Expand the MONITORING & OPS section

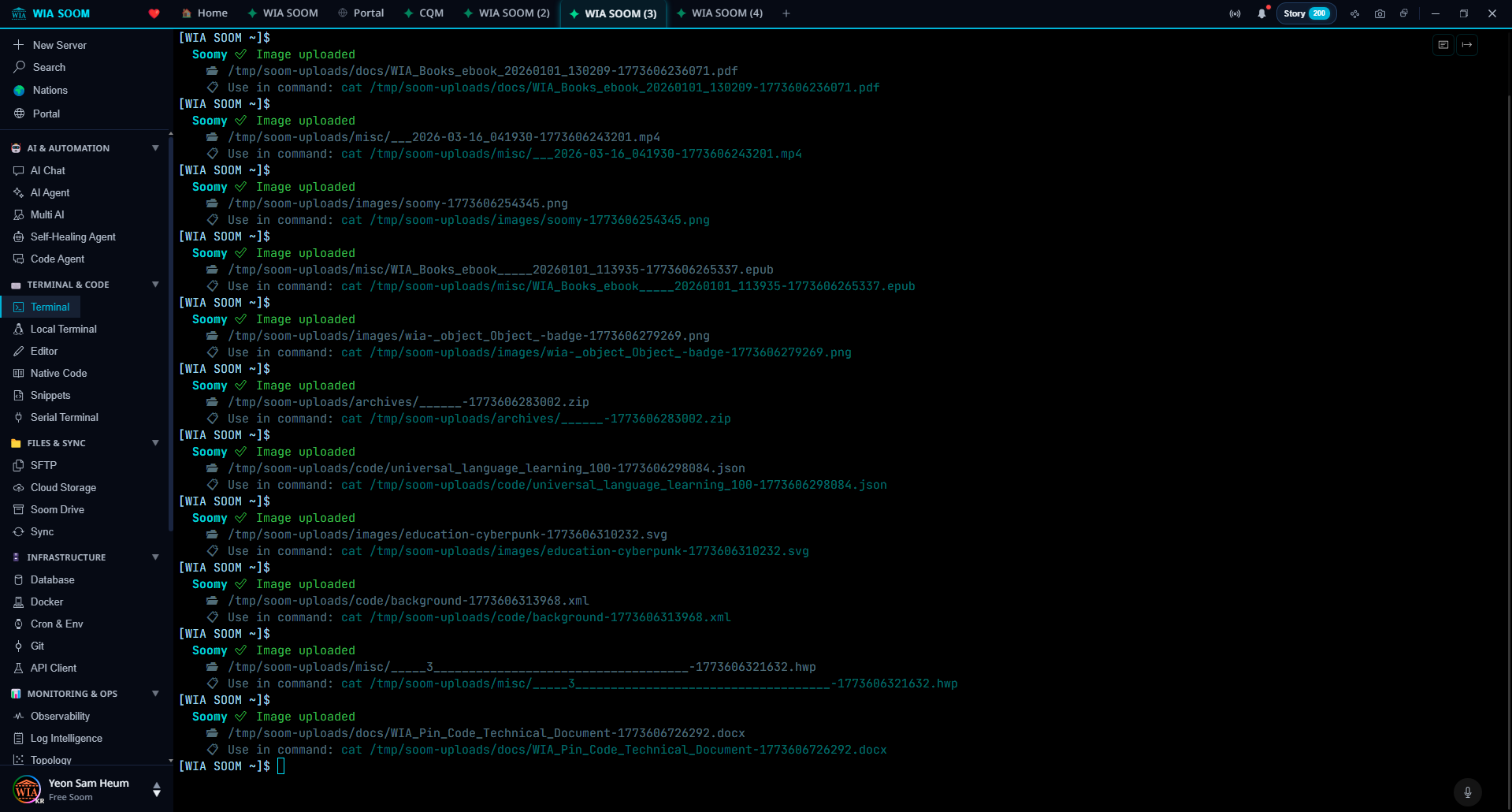tap(155, 693)
